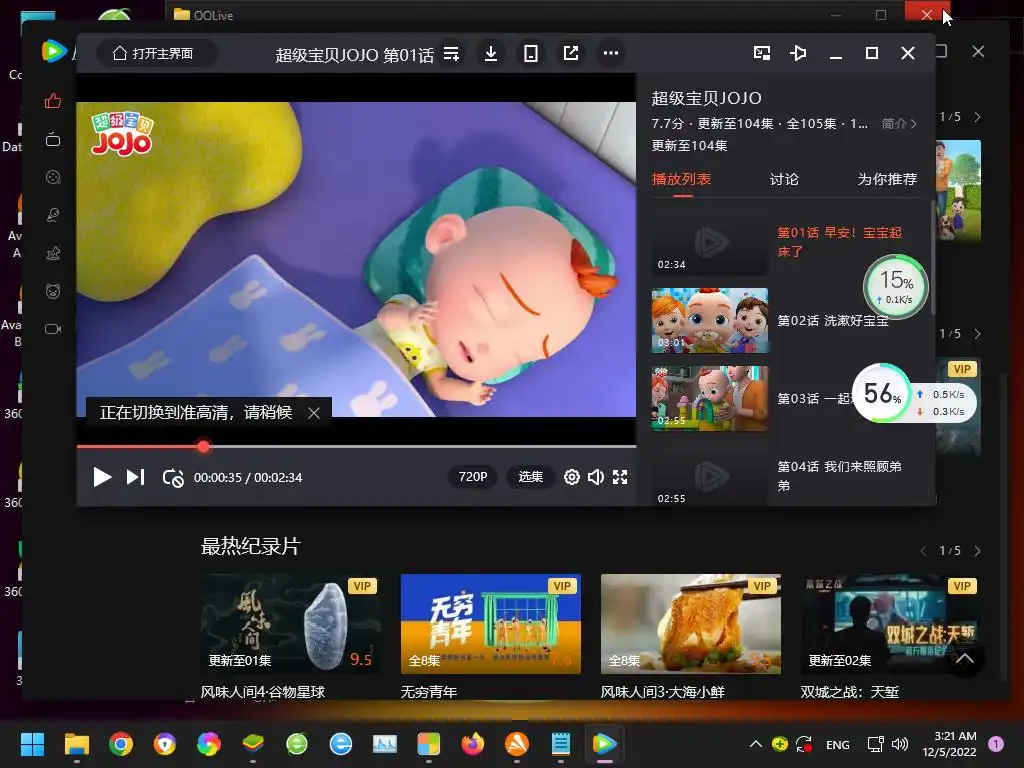This screenshot has height=768, width=1024.
Task: Open the camera video sidebar icon
Action: 53,328
